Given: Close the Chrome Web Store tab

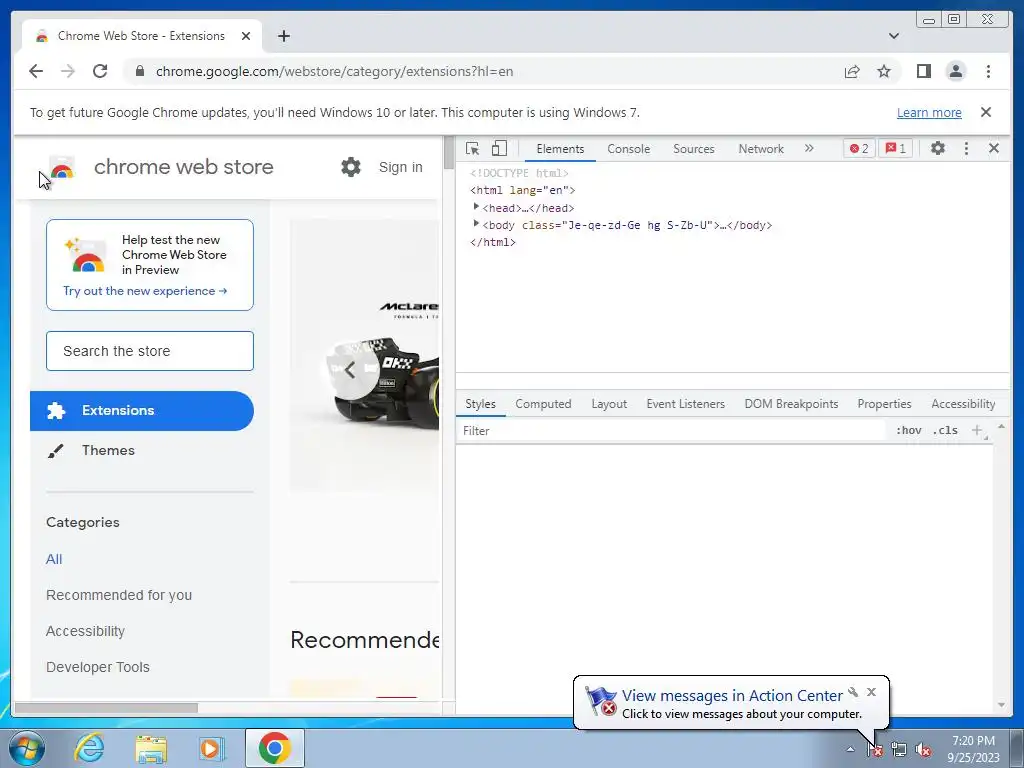Looking at the screenshot, I should (x=246, y=36).
